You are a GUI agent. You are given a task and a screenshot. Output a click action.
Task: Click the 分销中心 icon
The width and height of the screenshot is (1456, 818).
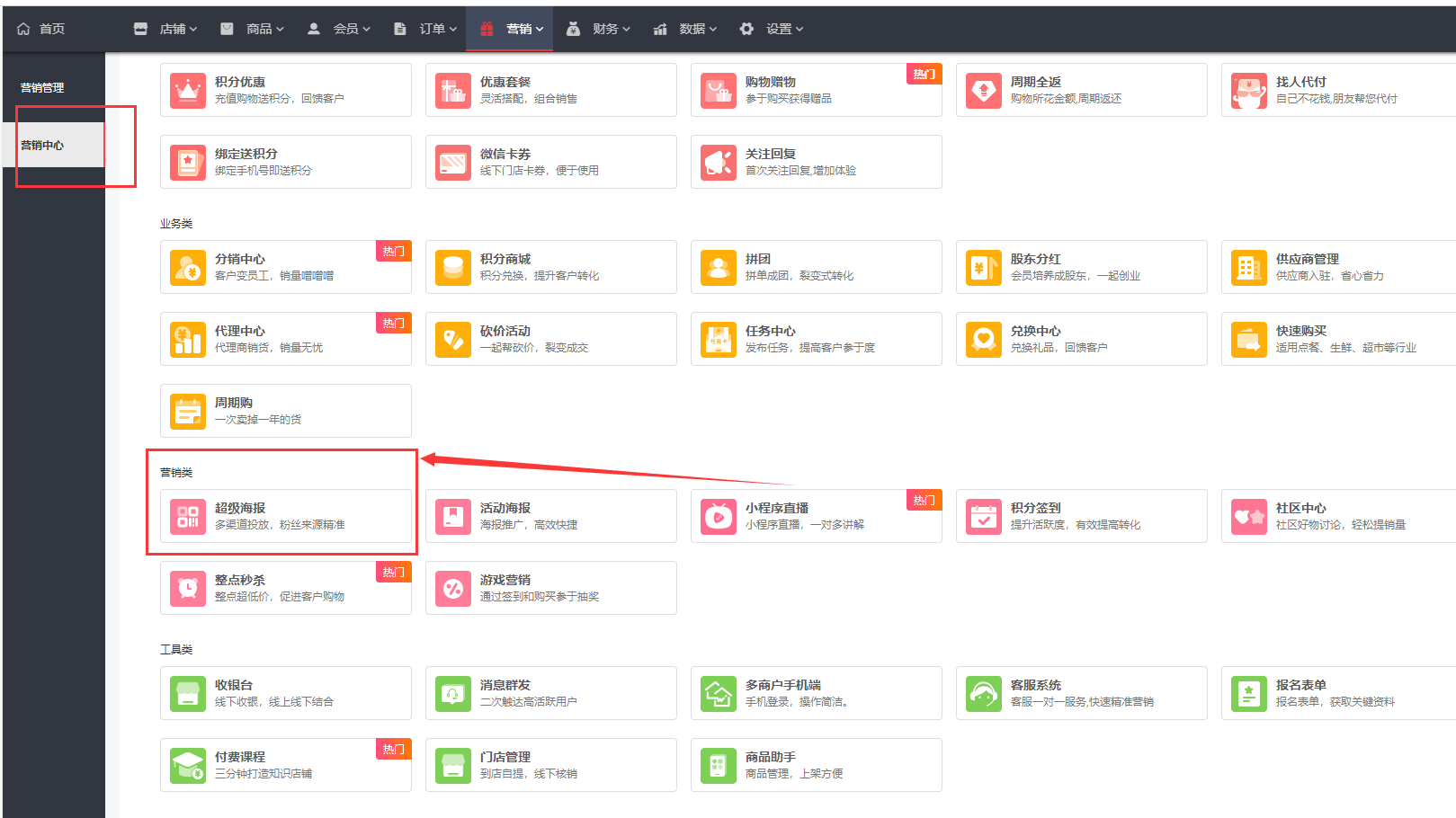point(188,267)
